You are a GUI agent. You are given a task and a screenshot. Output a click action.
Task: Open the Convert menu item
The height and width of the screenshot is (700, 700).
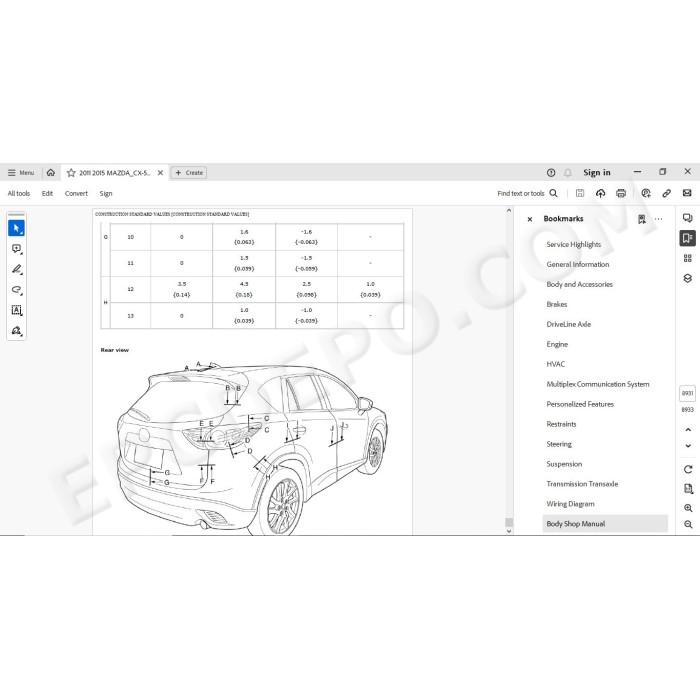tap(76, 193)
